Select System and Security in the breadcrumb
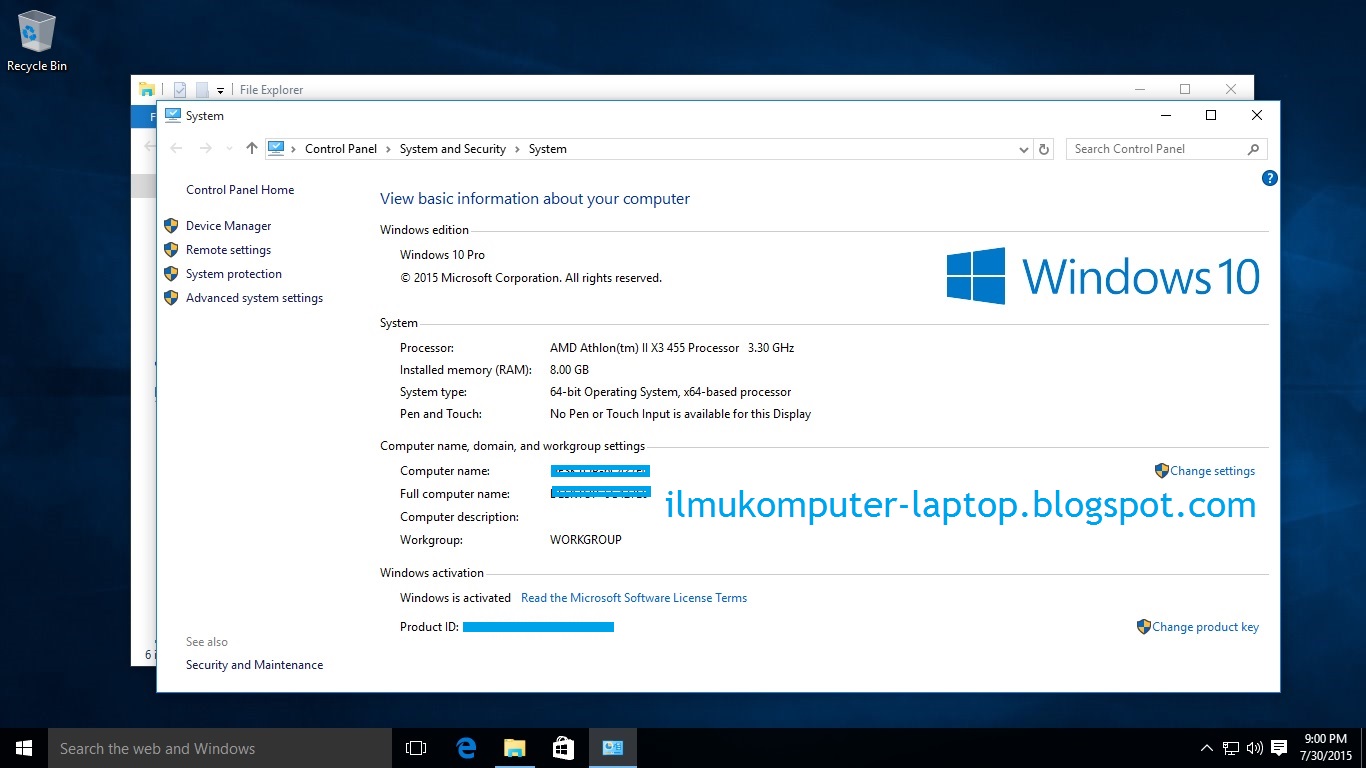Image resolution: width=1366 pixels, height=768 pixels. click(x=453, y=149)
